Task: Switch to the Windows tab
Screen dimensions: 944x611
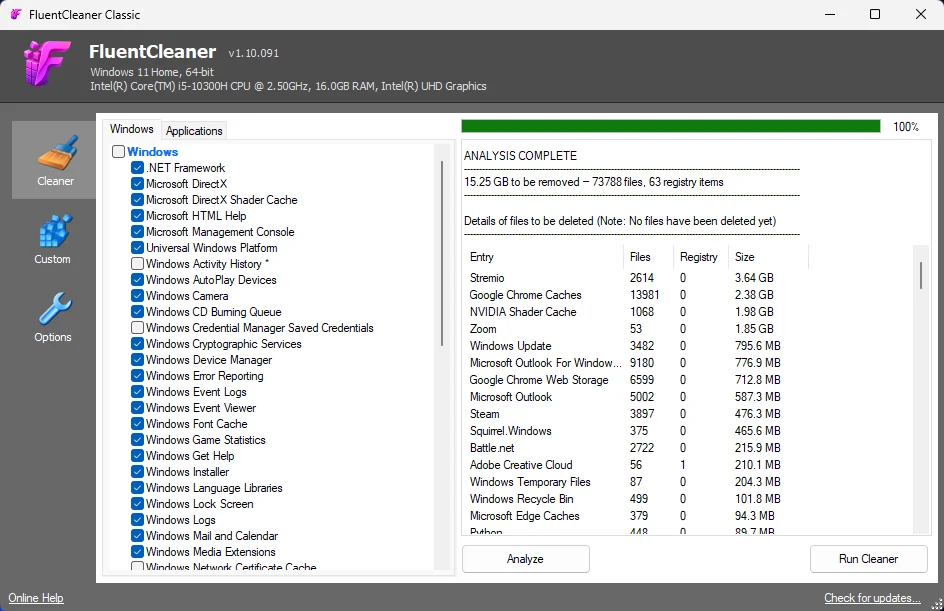Action: (x=131, y=129)
